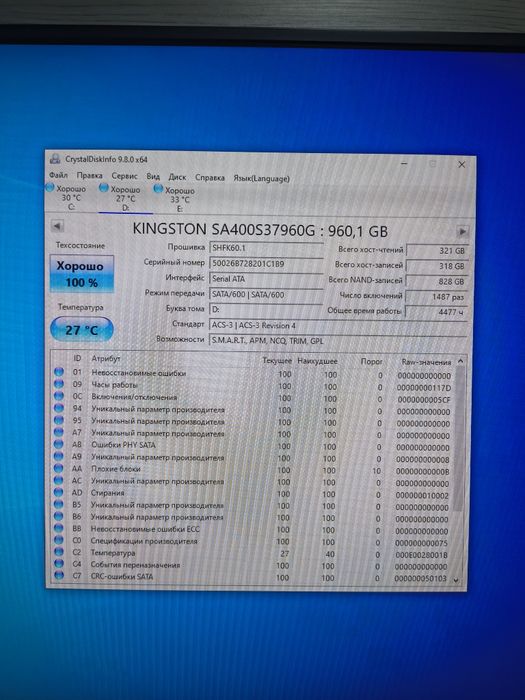Click the Текущее column header
This screenshot has height=700, width=525.
[x=277, y=360]
